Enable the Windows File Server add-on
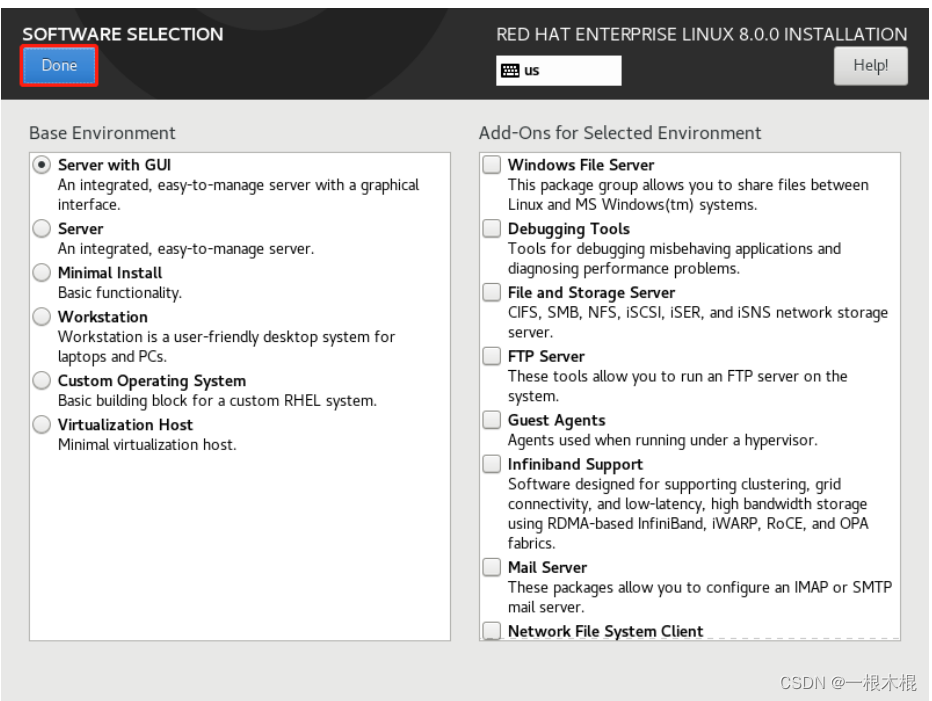932x701 pixels. coord(492,165)
